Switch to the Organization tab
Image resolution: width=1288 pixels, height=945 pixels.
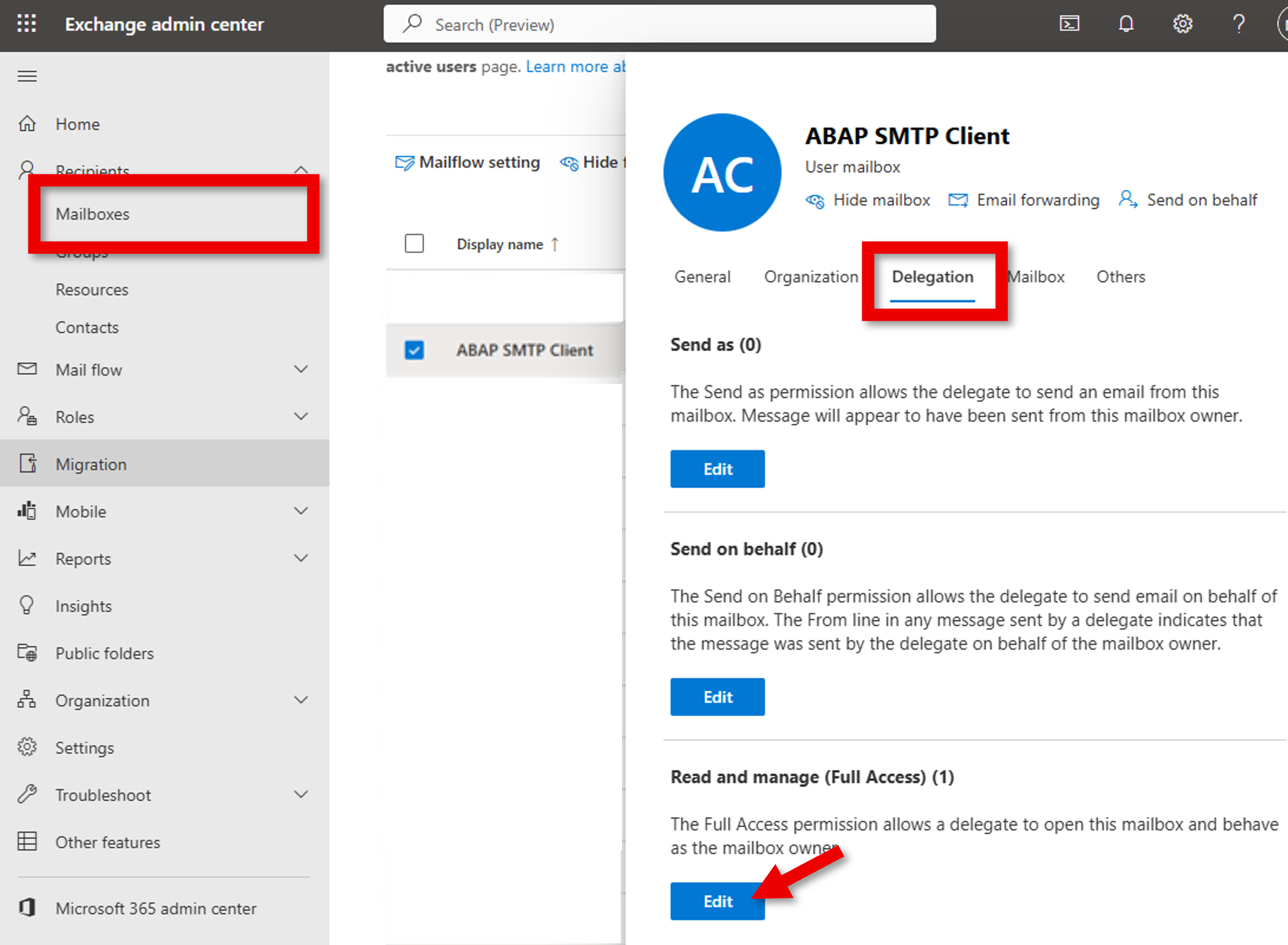810,277
